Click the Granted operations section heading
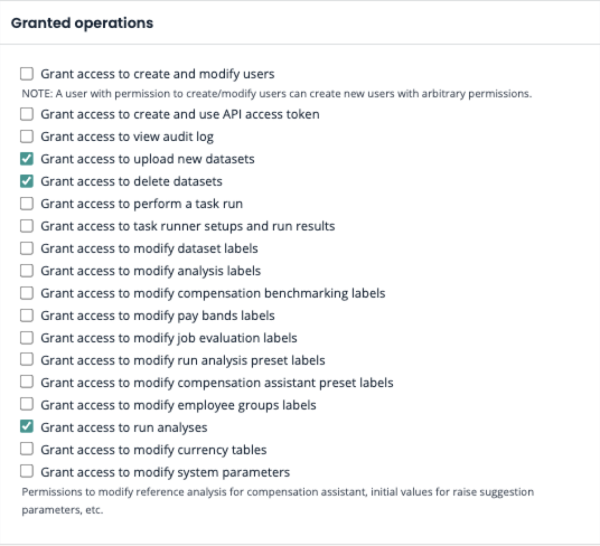This screenshot has height=546, width=600. [x=82, y=22]
